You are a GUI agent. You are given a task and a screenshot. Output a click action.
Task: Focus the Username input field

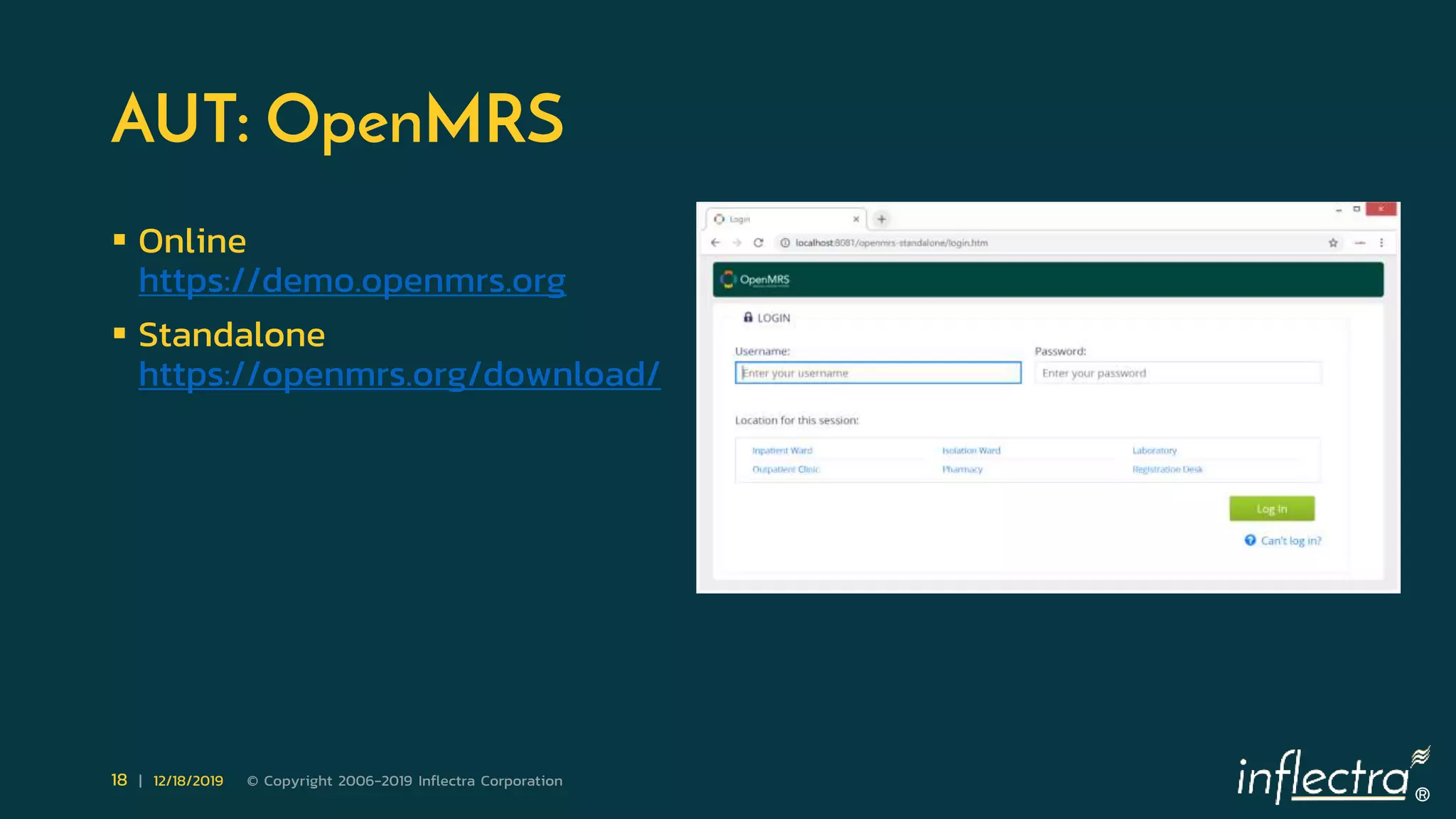tap(878, 373)
